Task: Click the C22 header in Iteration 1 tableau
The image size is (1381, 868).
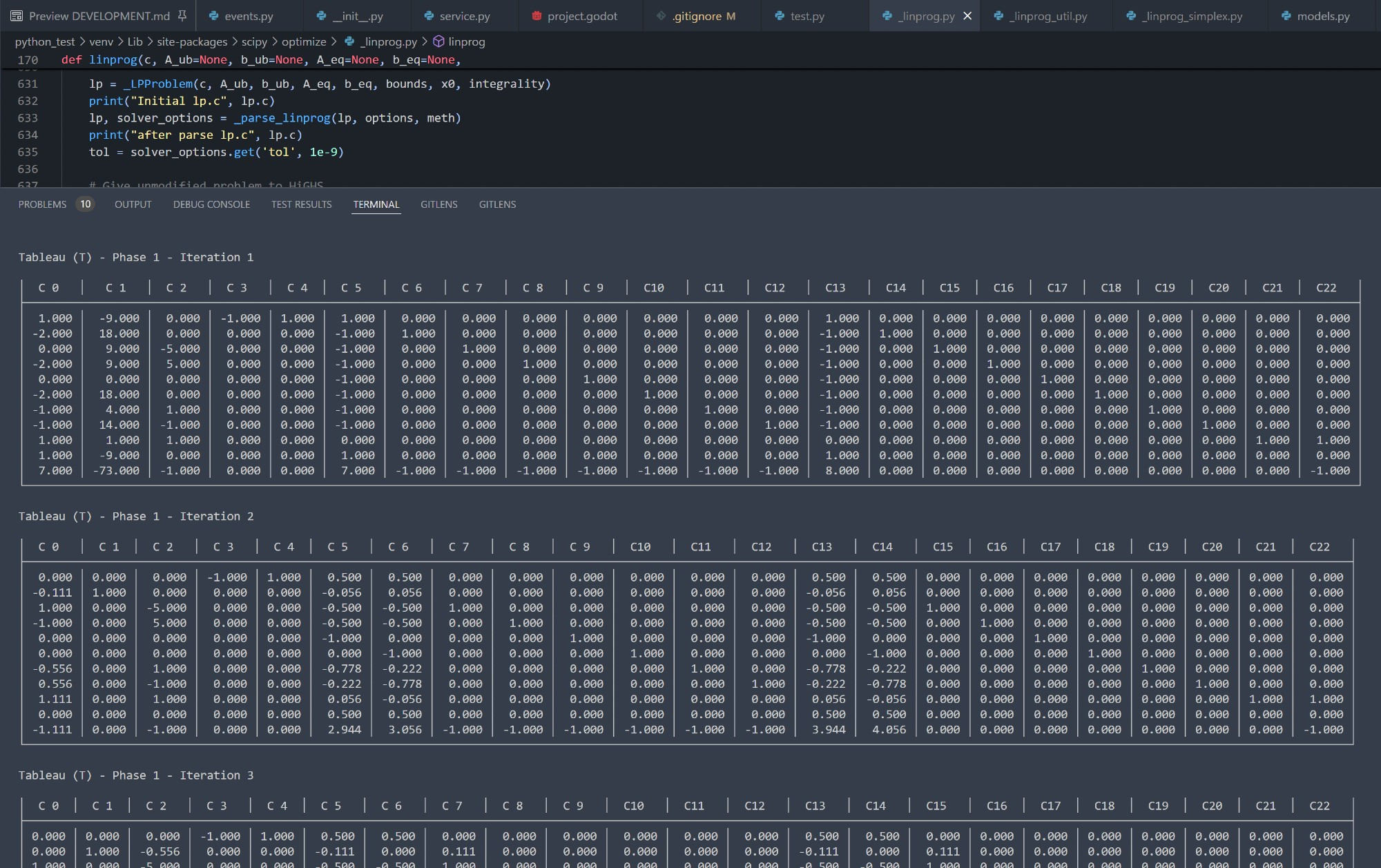Action: coord(1326,287)
